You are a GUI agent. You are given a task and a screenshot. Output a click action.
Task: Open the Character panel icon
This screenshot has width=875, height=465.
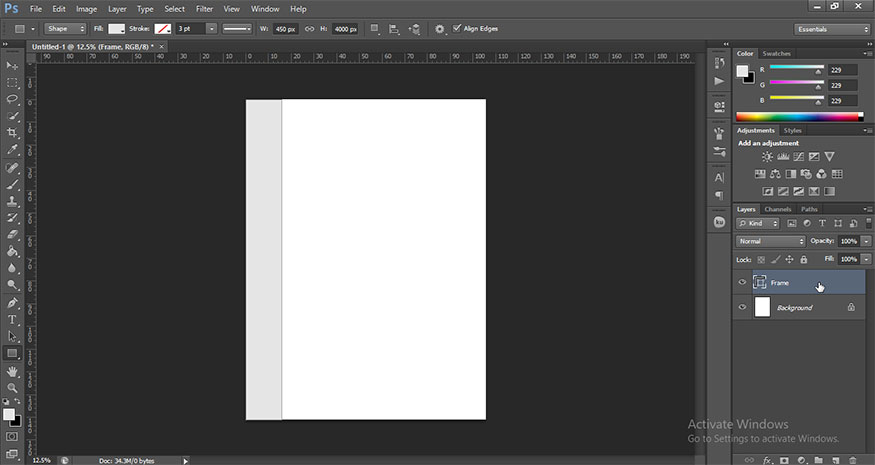click(719, 178)
